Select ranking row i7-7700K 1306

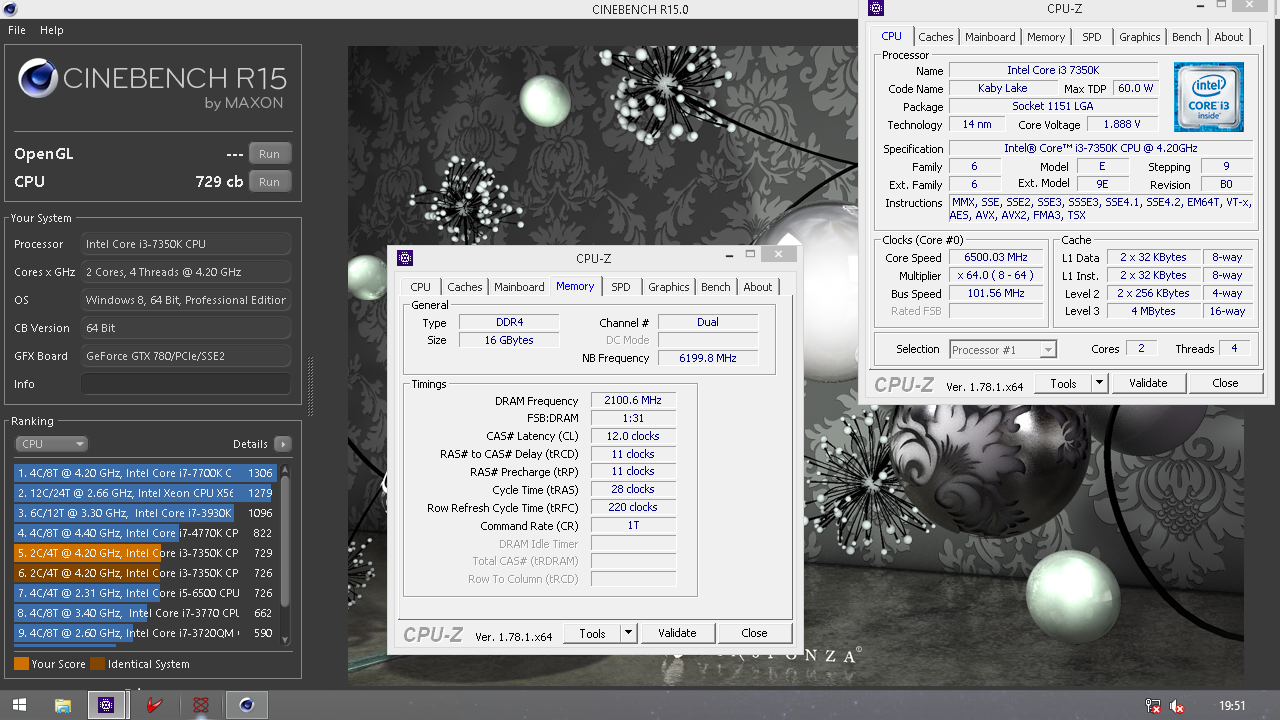pyautogui.click(x=145, y=473)
